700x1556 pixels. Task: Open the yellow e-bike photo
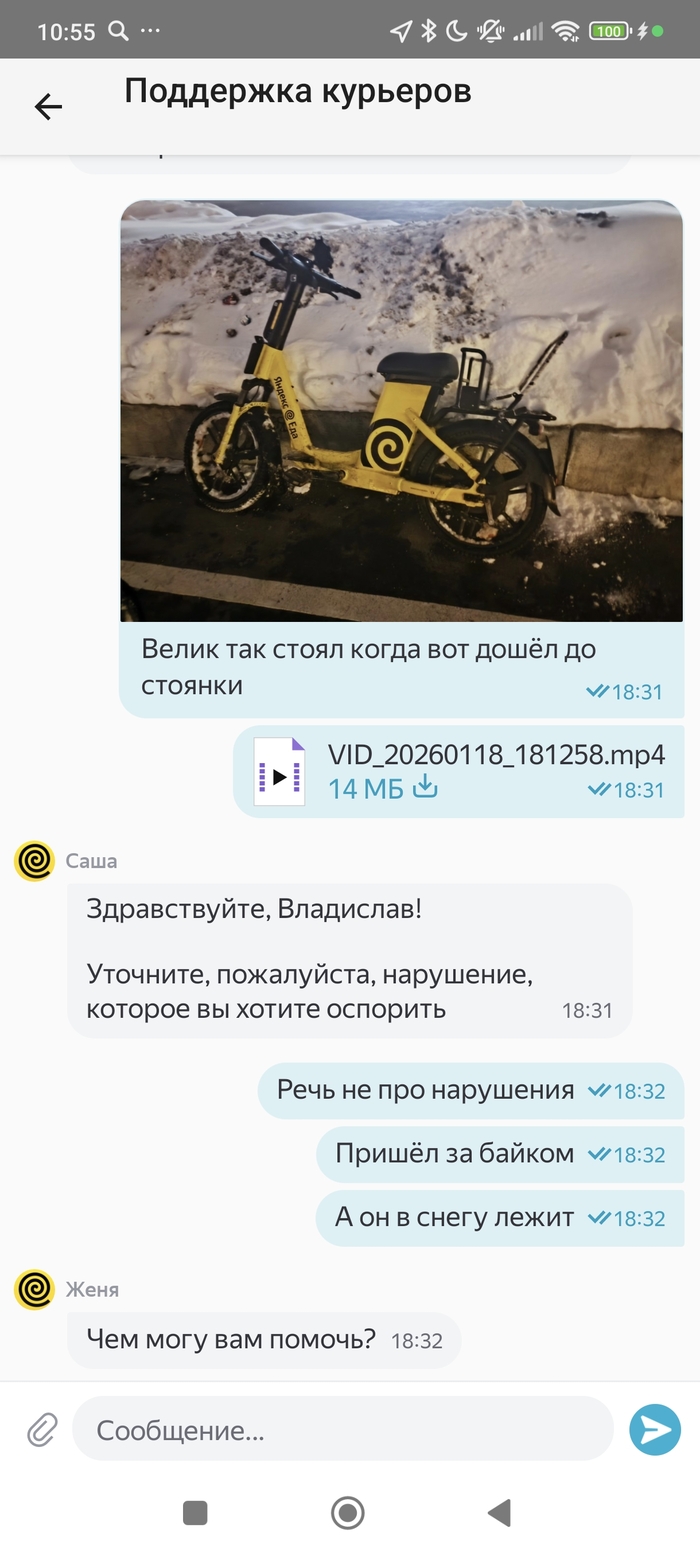401,411
